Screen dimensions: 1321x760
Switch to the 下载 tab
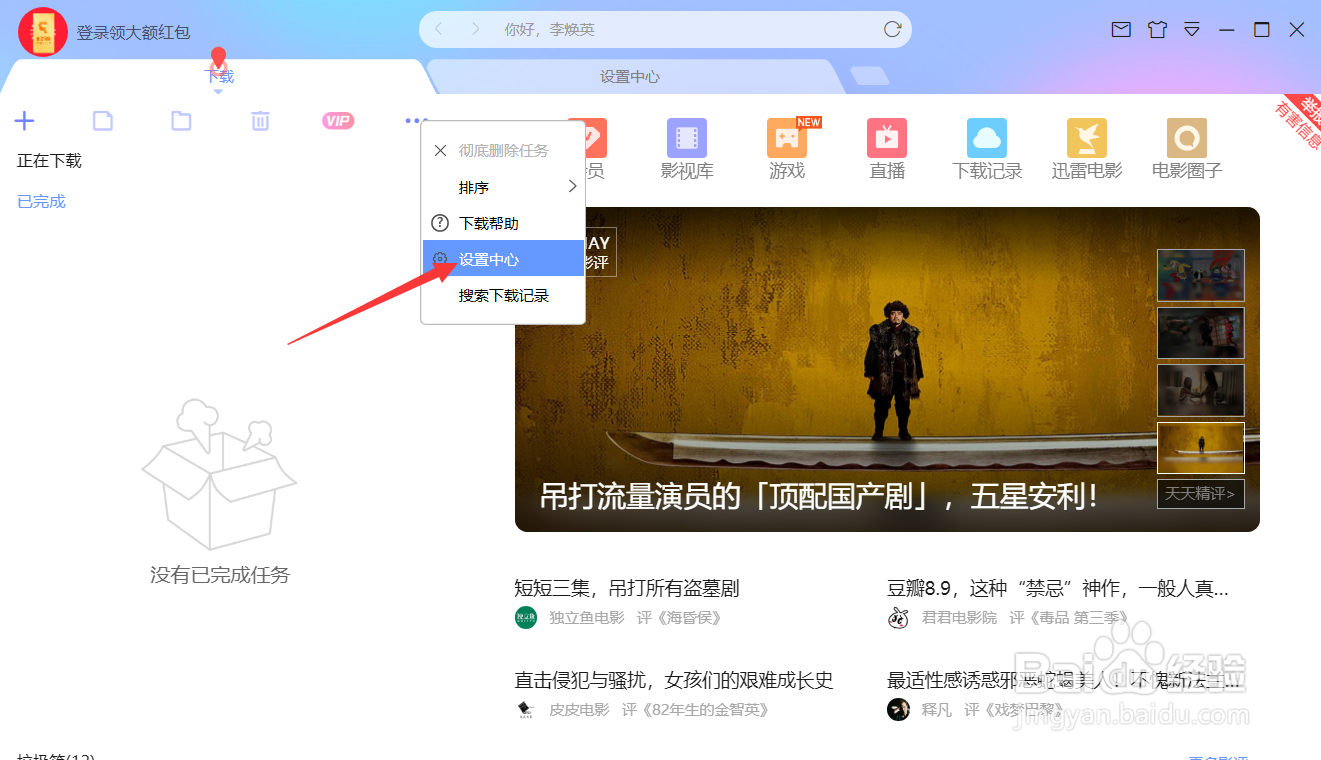tap(219, 77)
